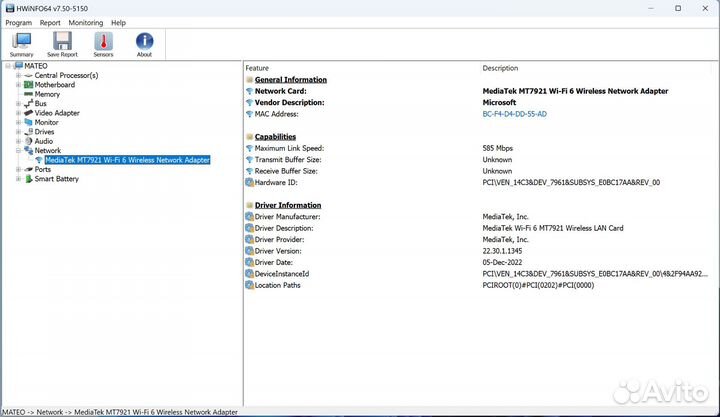Open the Help menu
Screen dimensions: 720x417
118,22
